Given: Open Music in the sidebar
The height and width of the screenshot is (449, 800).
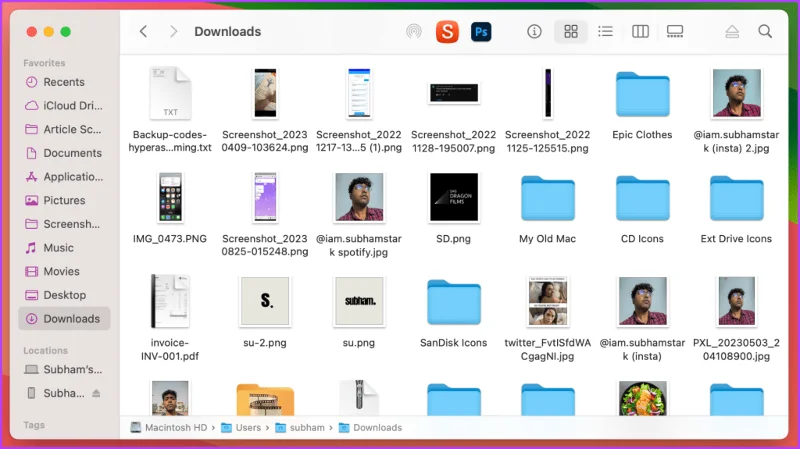Looking at the screenshot, I should pos(64,247).
